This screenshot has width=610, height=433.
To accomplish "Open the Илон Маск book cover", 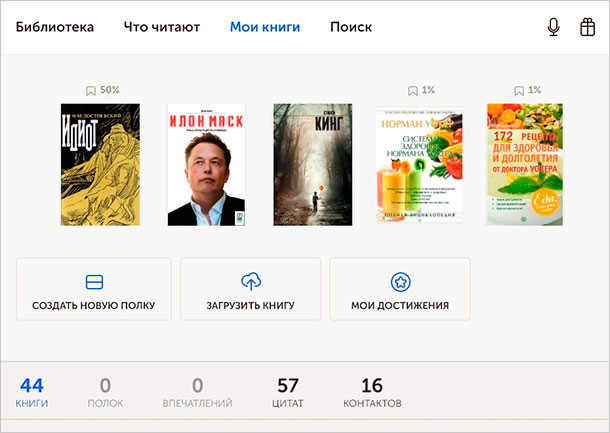I will (x=206, y=165).
